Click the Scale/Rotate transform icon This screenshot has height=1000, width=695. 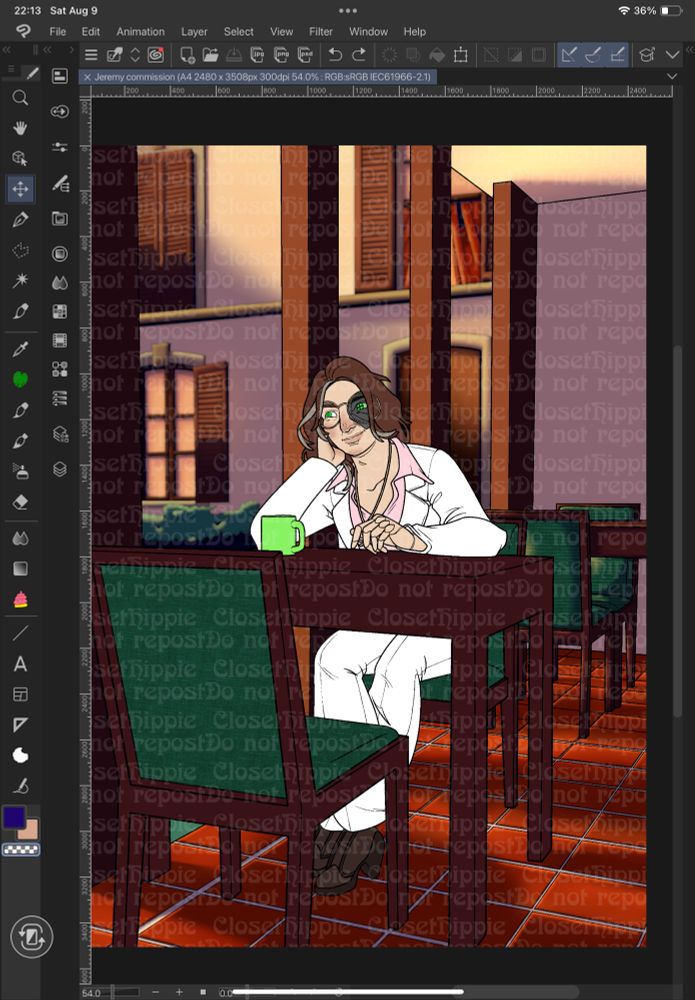pyautogui.click(x=460, y=55)
